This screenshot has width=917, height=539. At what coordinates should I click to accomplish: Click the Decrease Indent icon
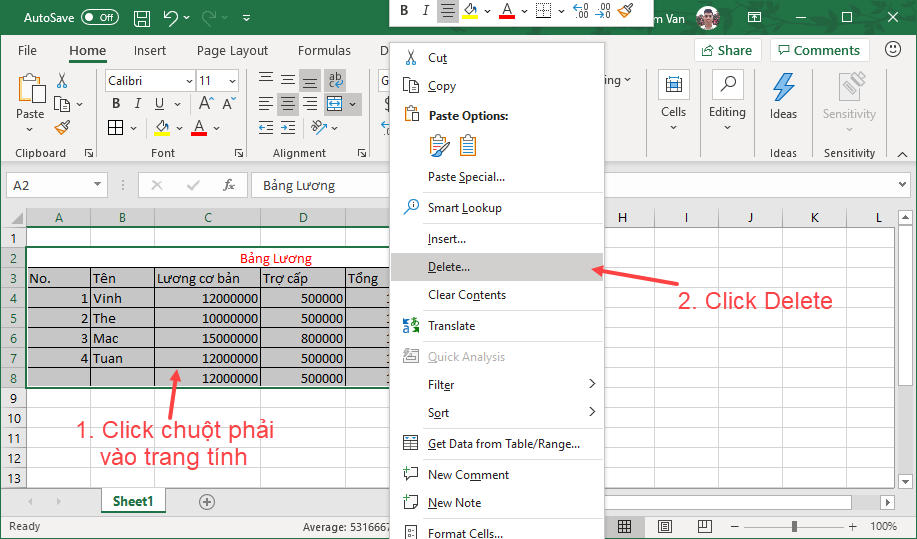pos(266,127)
